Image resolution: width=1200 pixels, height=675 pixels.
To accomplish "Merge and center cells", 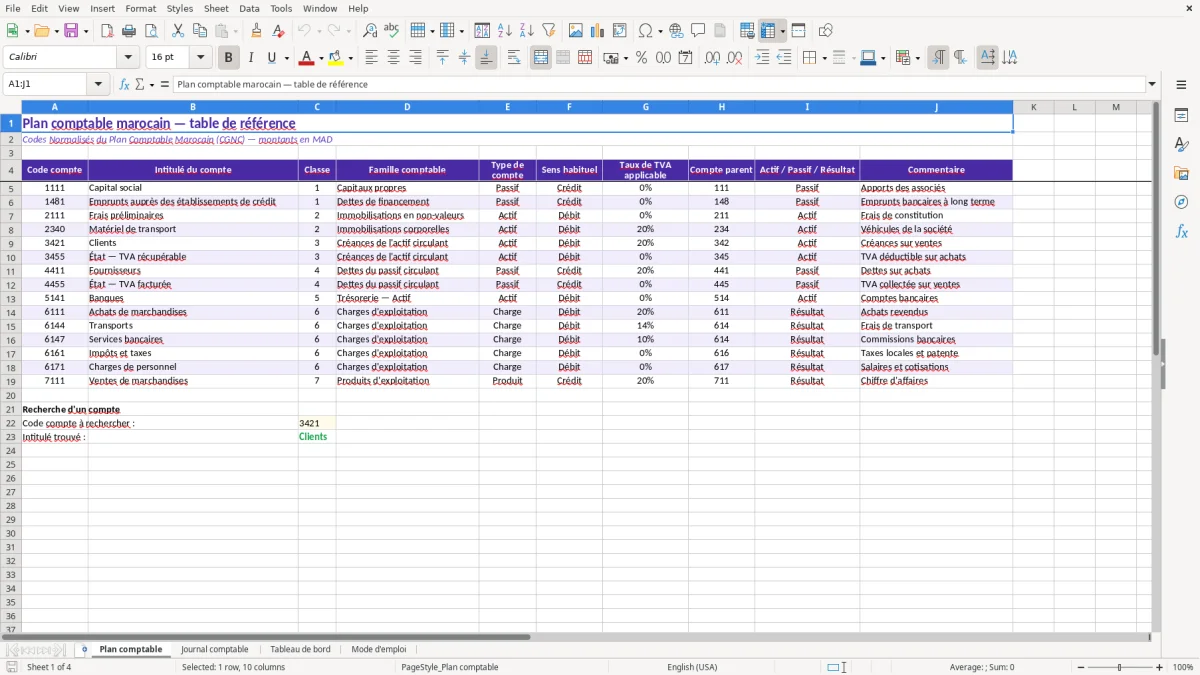I will pyautogui.click(x=541, y=58).
